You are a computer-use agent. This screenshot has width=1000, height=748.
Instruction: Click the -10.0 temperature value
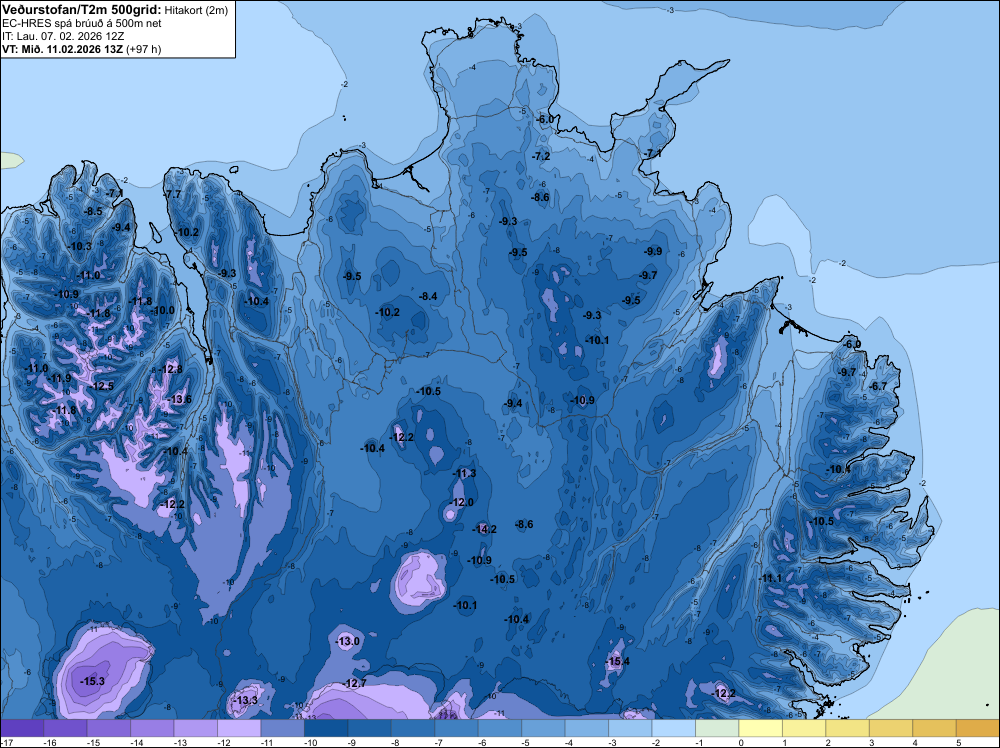[163, 311]
